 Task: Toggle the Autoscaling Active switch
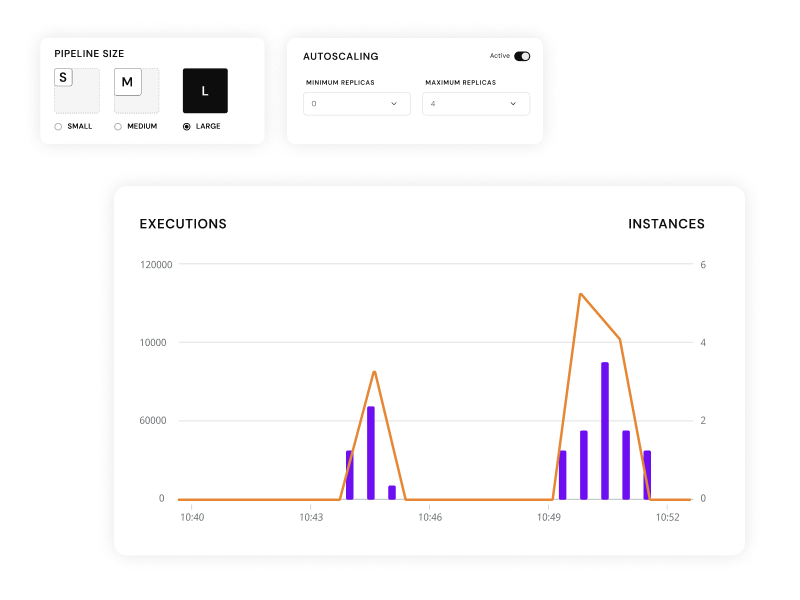coord(522,56)
